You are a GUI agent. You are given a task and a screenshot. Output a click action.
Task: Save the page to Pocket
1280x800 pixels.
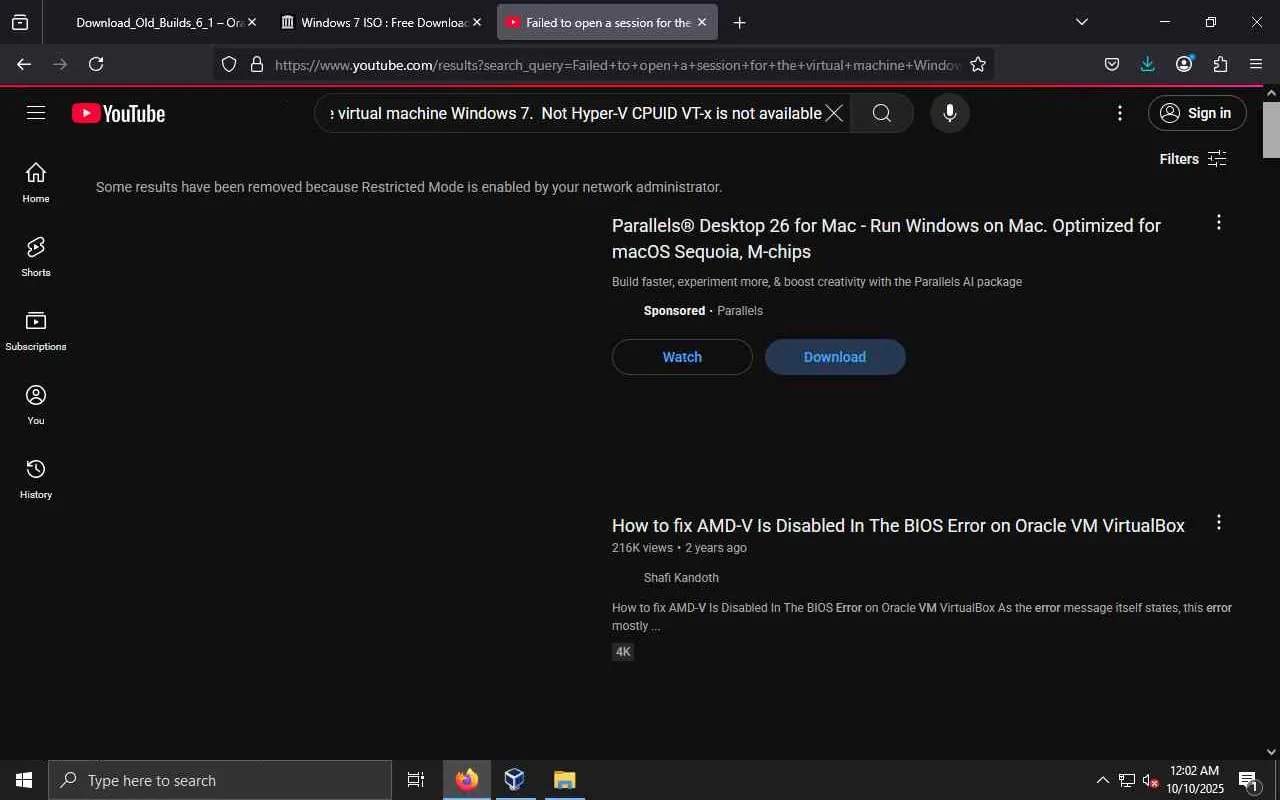1112,64
